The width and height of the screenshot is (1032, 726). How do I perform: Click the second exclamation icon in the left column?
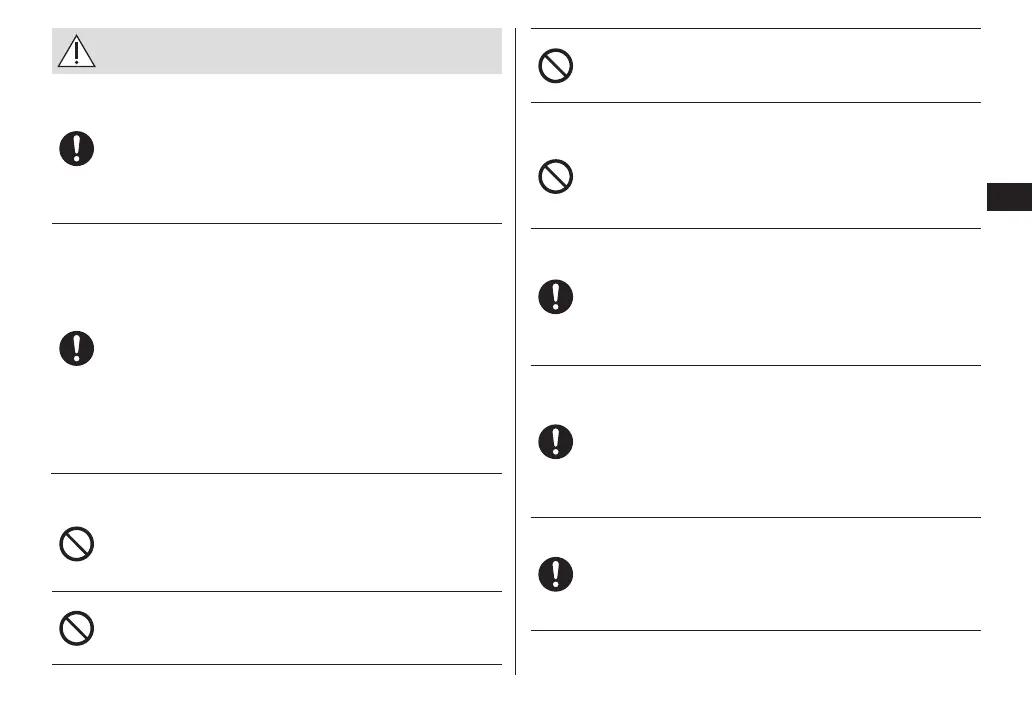76,349
